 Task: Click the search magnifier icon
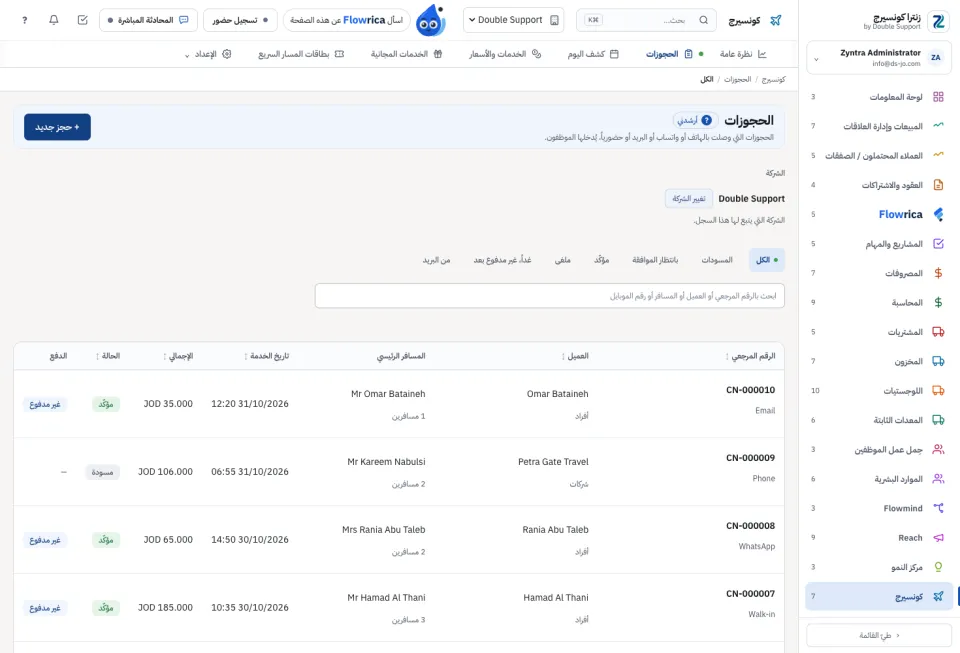(x=703, y=20)
